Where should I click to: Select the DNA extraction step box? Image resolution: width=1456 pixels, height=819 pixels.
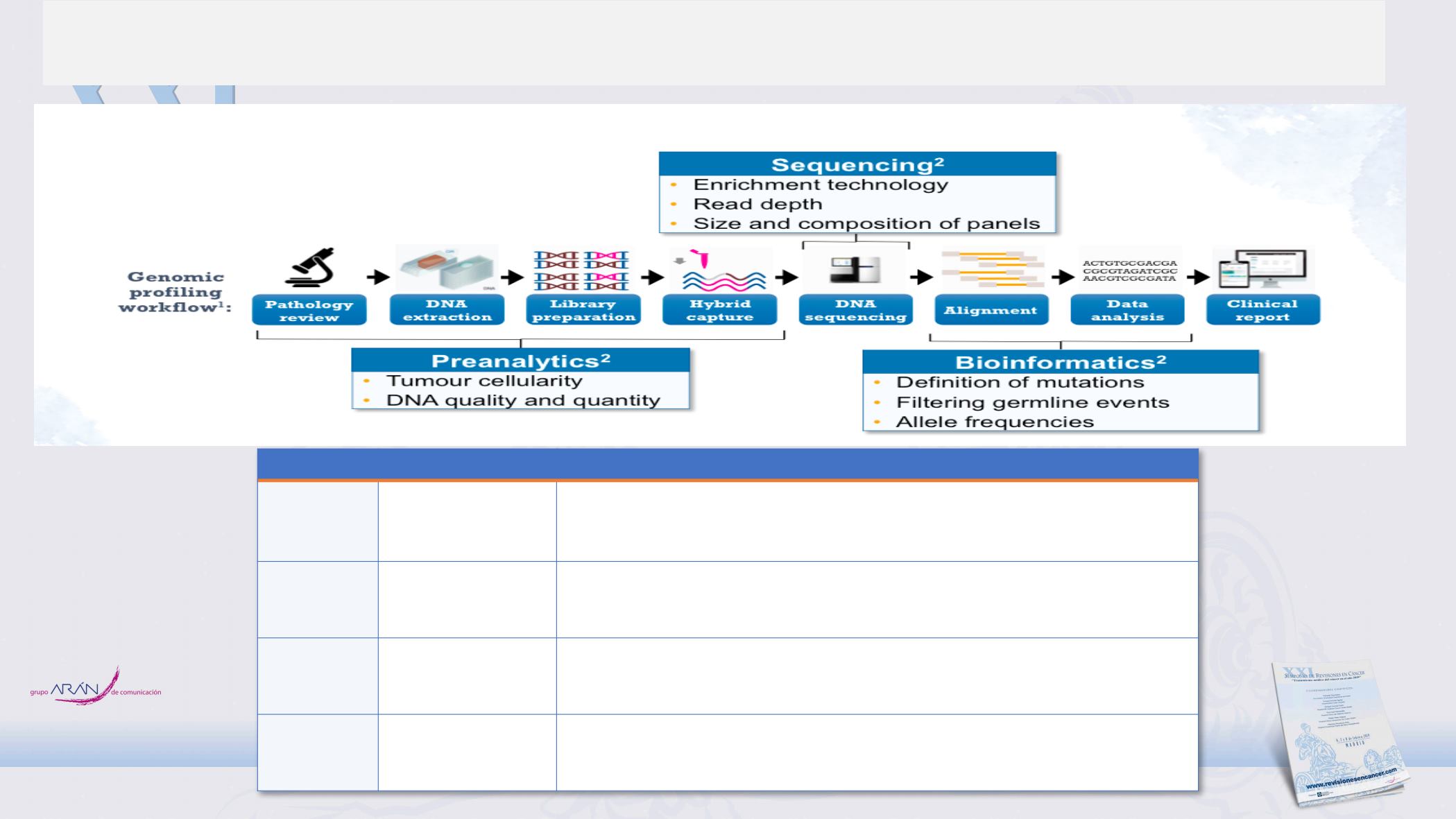447,310
